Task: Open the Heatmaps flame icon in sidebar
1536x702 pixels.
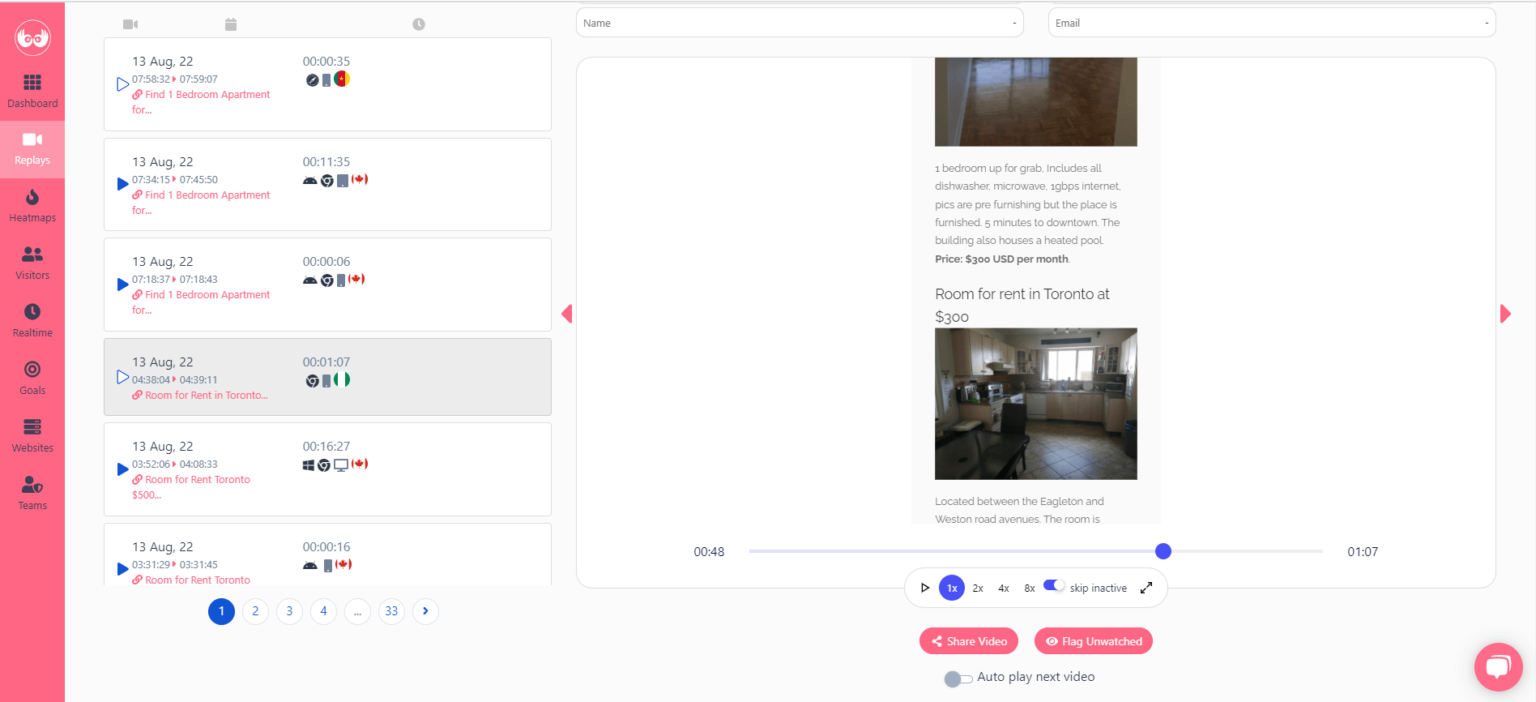Action: (32, 197)
